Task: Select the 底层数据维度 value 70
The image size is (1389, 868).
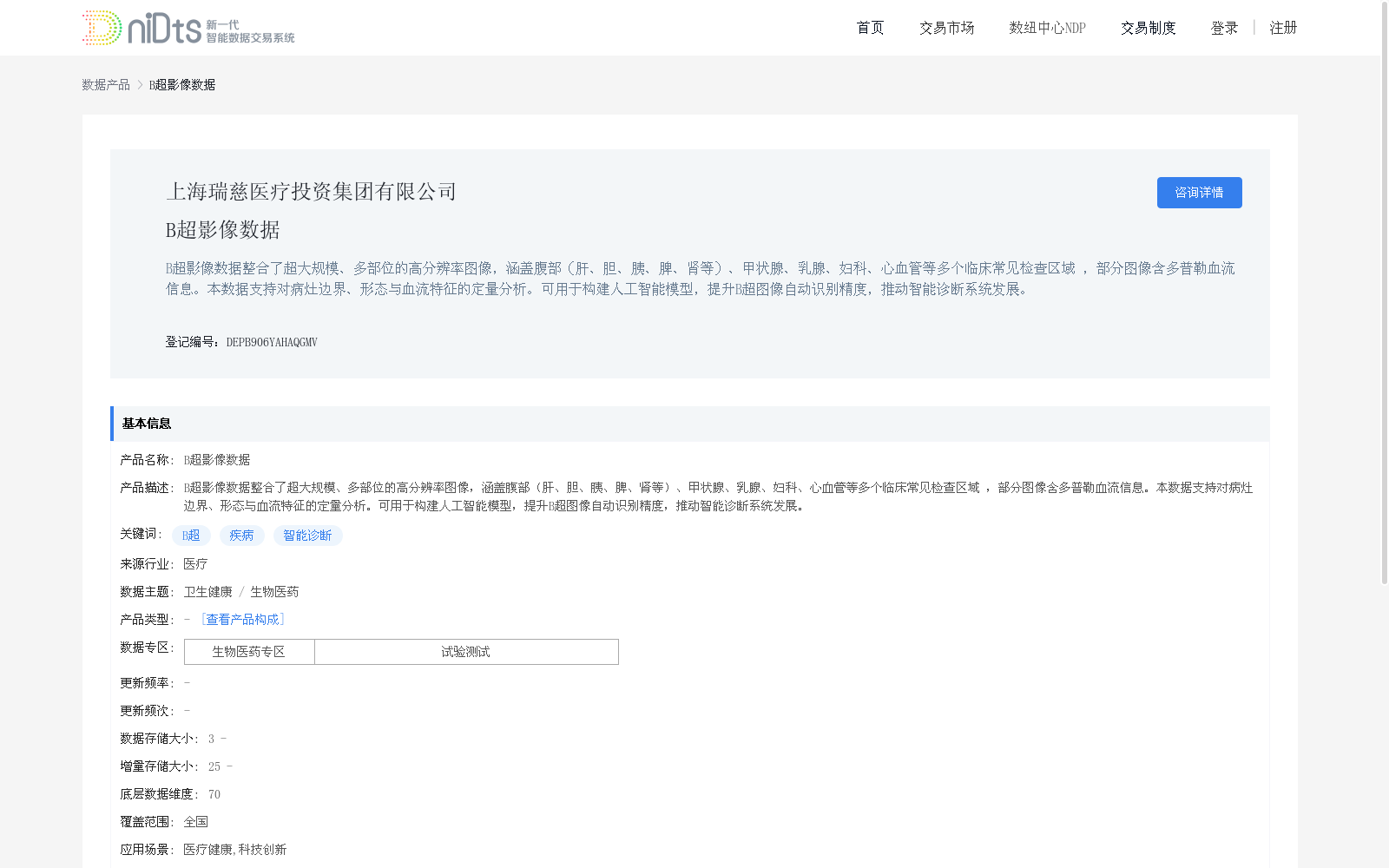Action: tap(214, 794)
